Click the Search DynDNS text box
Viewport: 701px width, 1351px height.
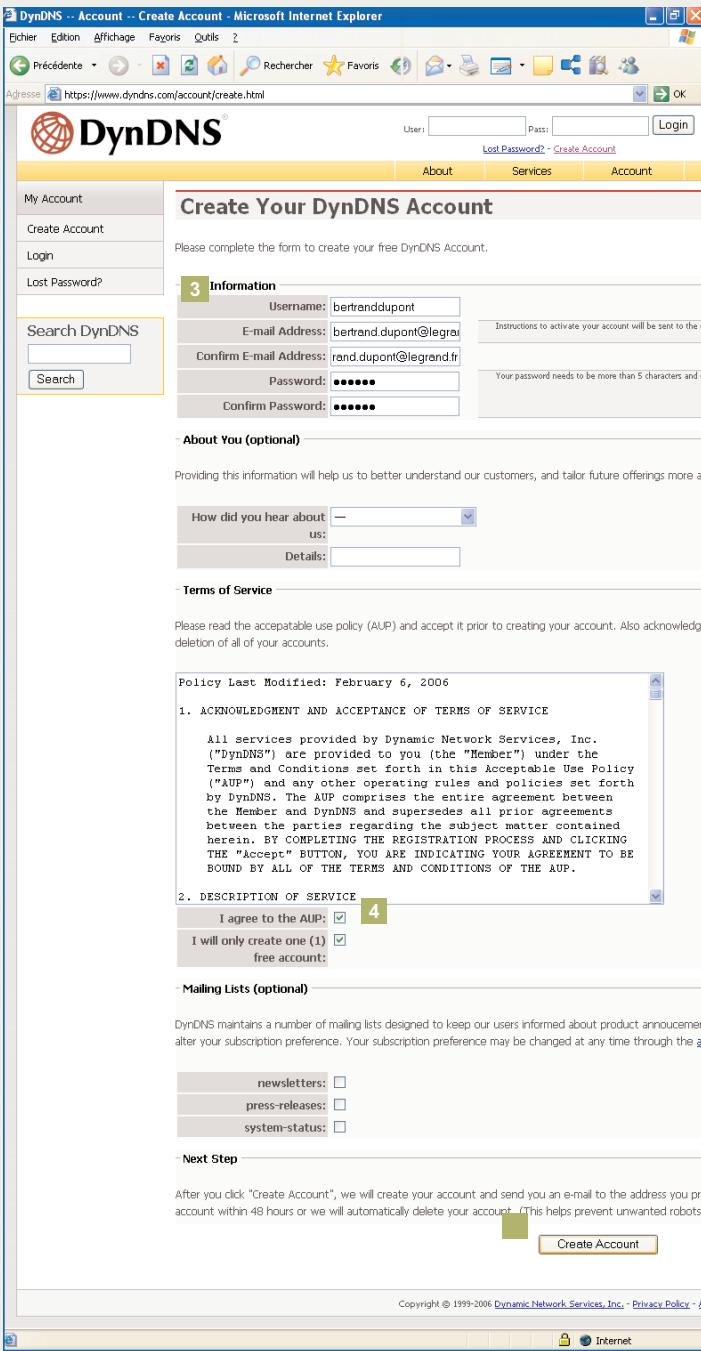79,353
